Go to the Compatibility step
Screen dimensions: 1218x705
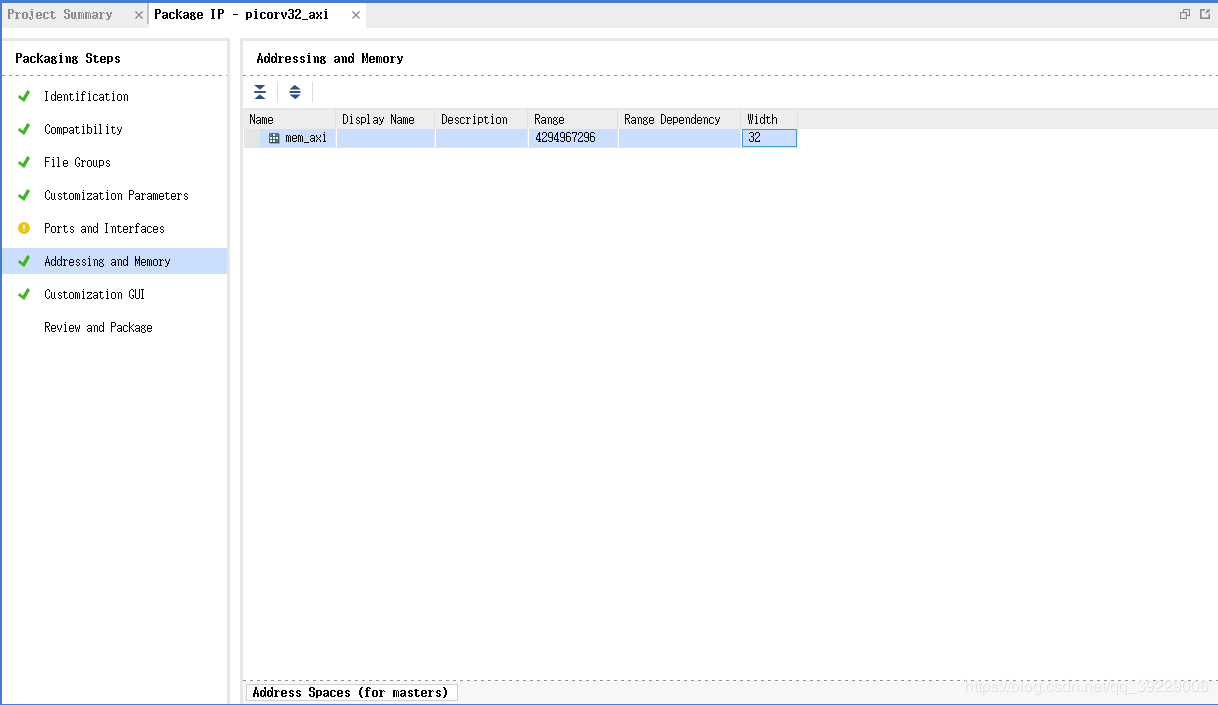(83, 129)
